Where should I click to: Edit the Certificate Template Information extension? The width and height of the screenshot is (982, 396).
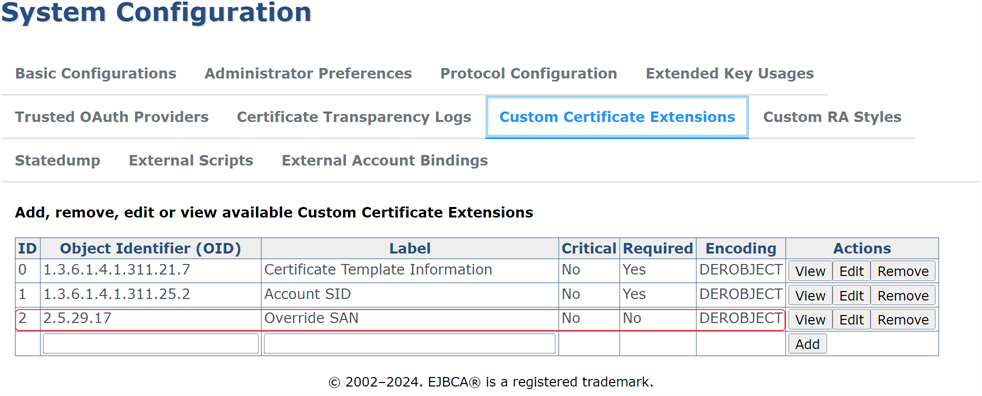[x=851, y=271]
